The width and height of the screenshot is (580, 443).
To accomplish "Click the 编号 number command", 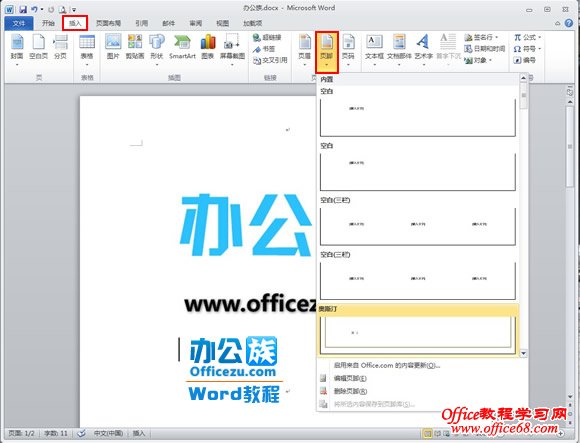I will (525, 60).
